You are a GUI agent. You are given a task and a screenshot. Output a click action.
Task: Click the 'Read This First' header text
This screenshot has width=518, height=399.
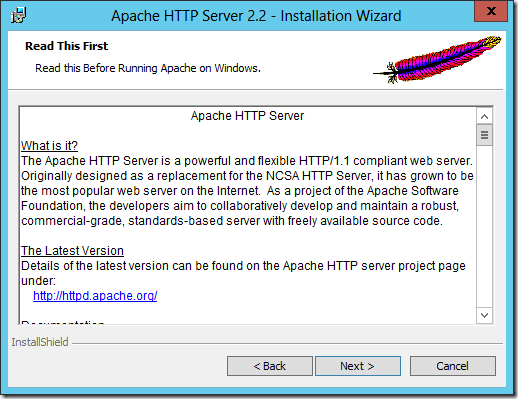click(x=67, y=46)
